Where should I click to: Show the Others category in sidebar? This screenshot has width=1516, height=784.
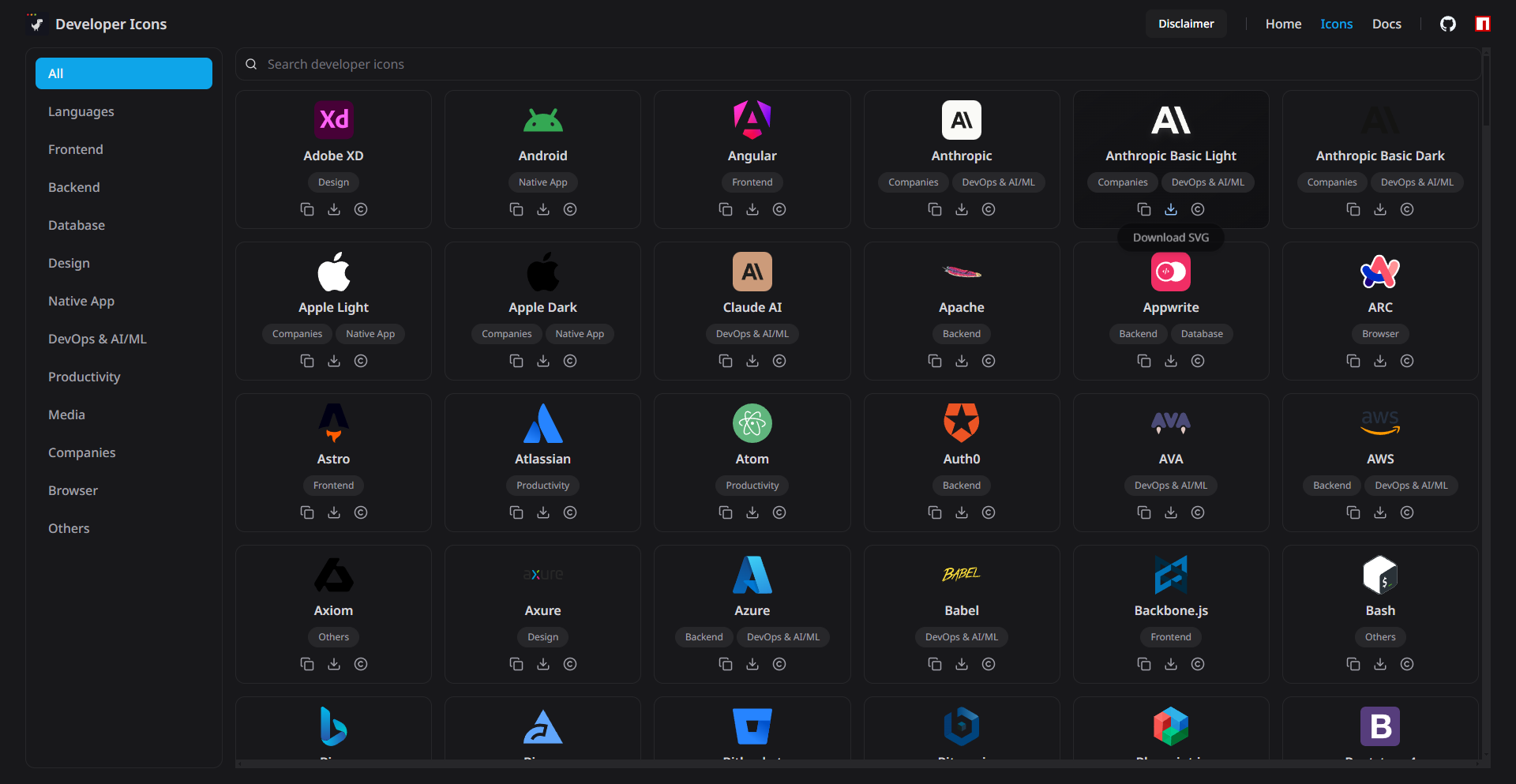(x=124, y=528)
